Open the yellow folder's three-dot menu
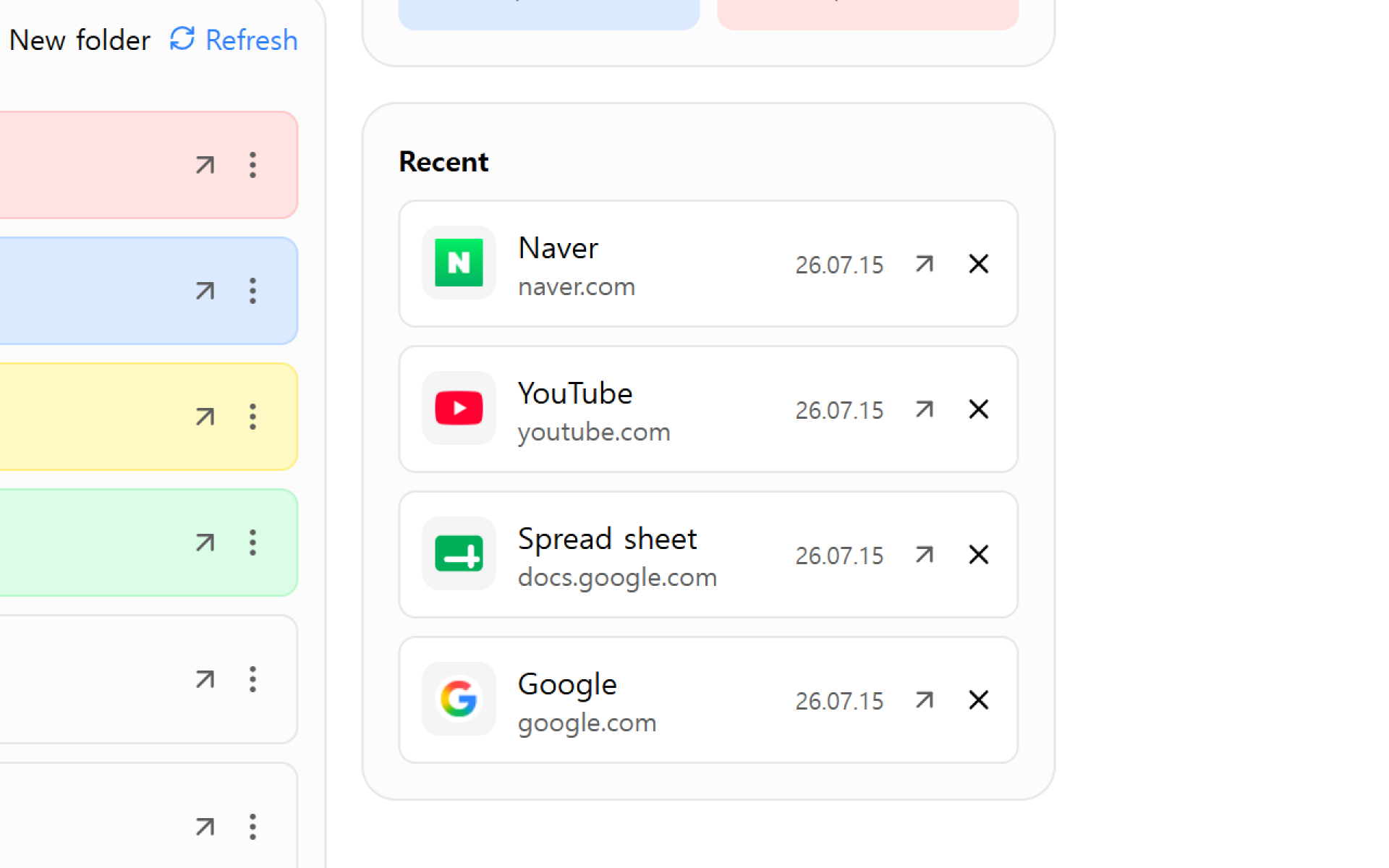 click(x=252, y=417)
